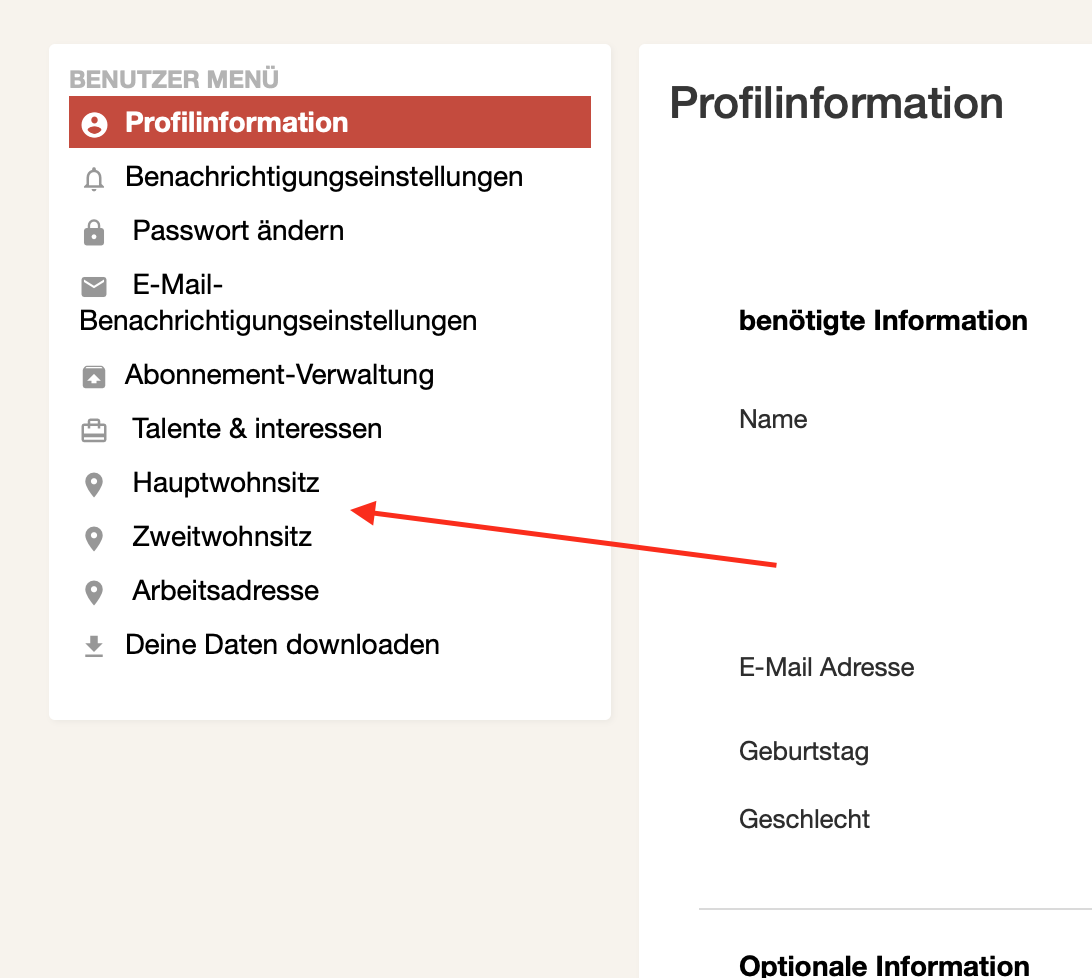Open the Hauptwohnsitz address page
The height and width of the screenshot is (978, 1092).
226,483
